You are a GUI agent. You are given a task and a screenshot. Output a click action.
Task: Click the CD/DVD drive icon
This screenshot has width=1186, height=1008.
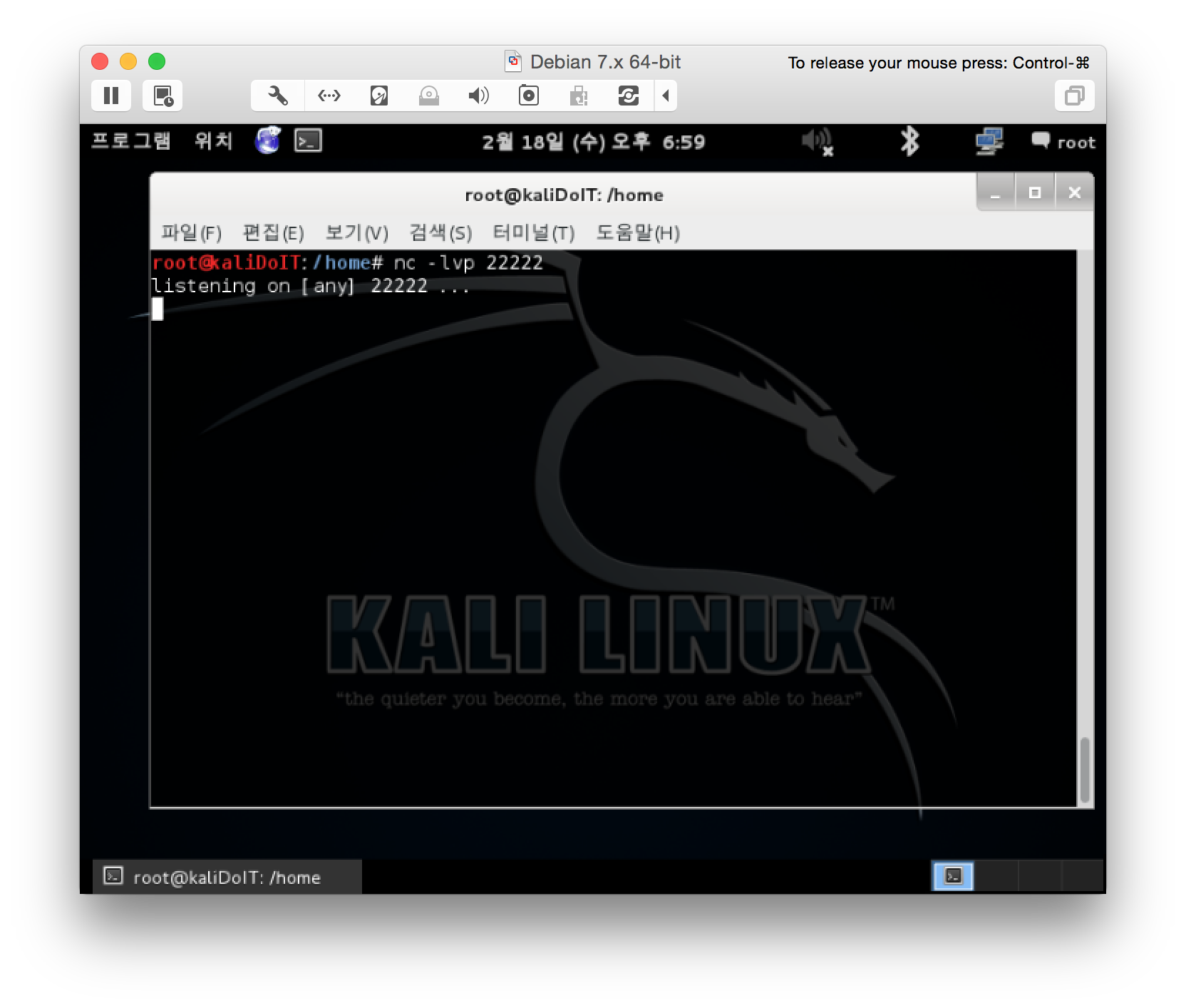pos(429,96)
